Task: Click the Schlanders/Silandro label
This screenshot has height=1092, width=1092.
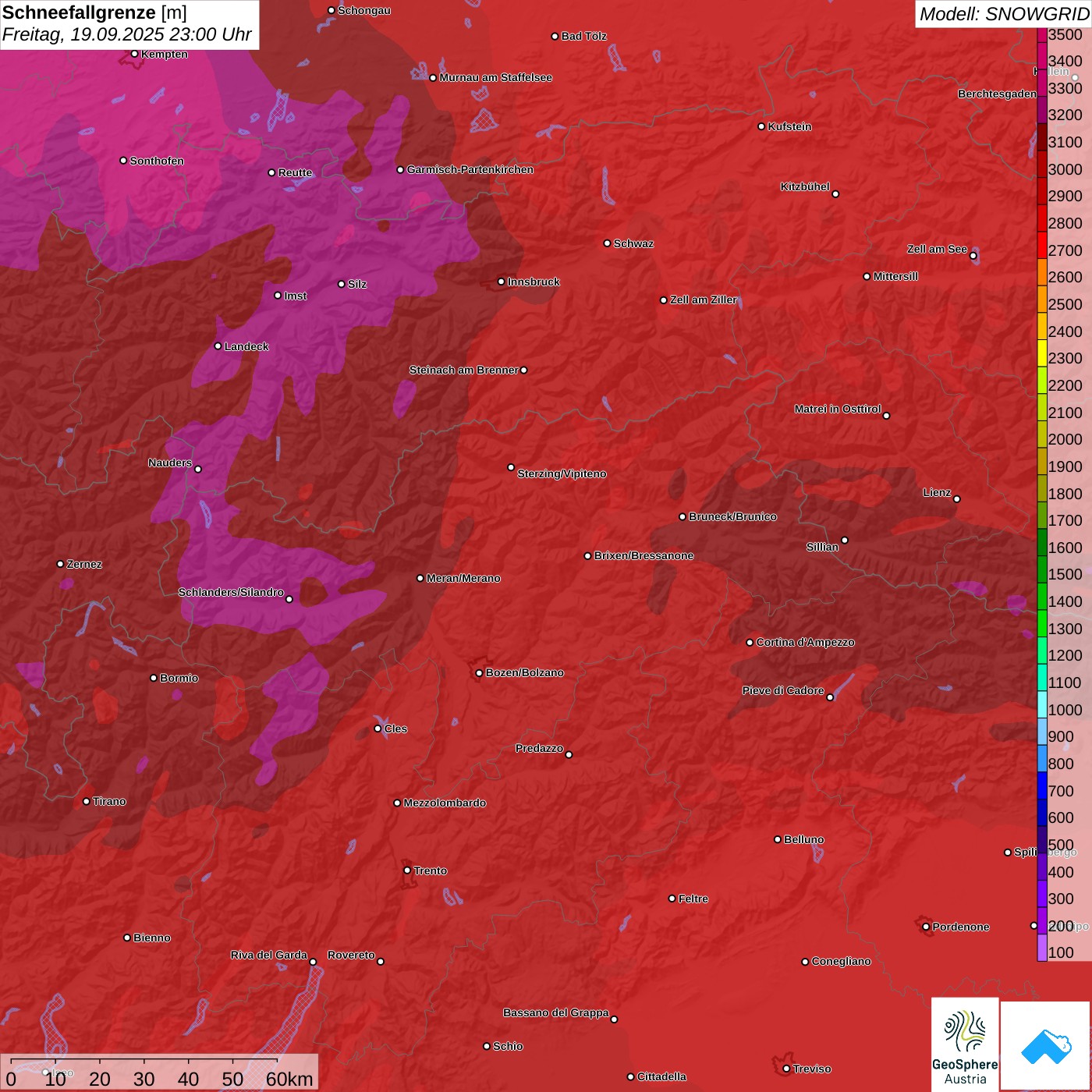Action: 231,593
